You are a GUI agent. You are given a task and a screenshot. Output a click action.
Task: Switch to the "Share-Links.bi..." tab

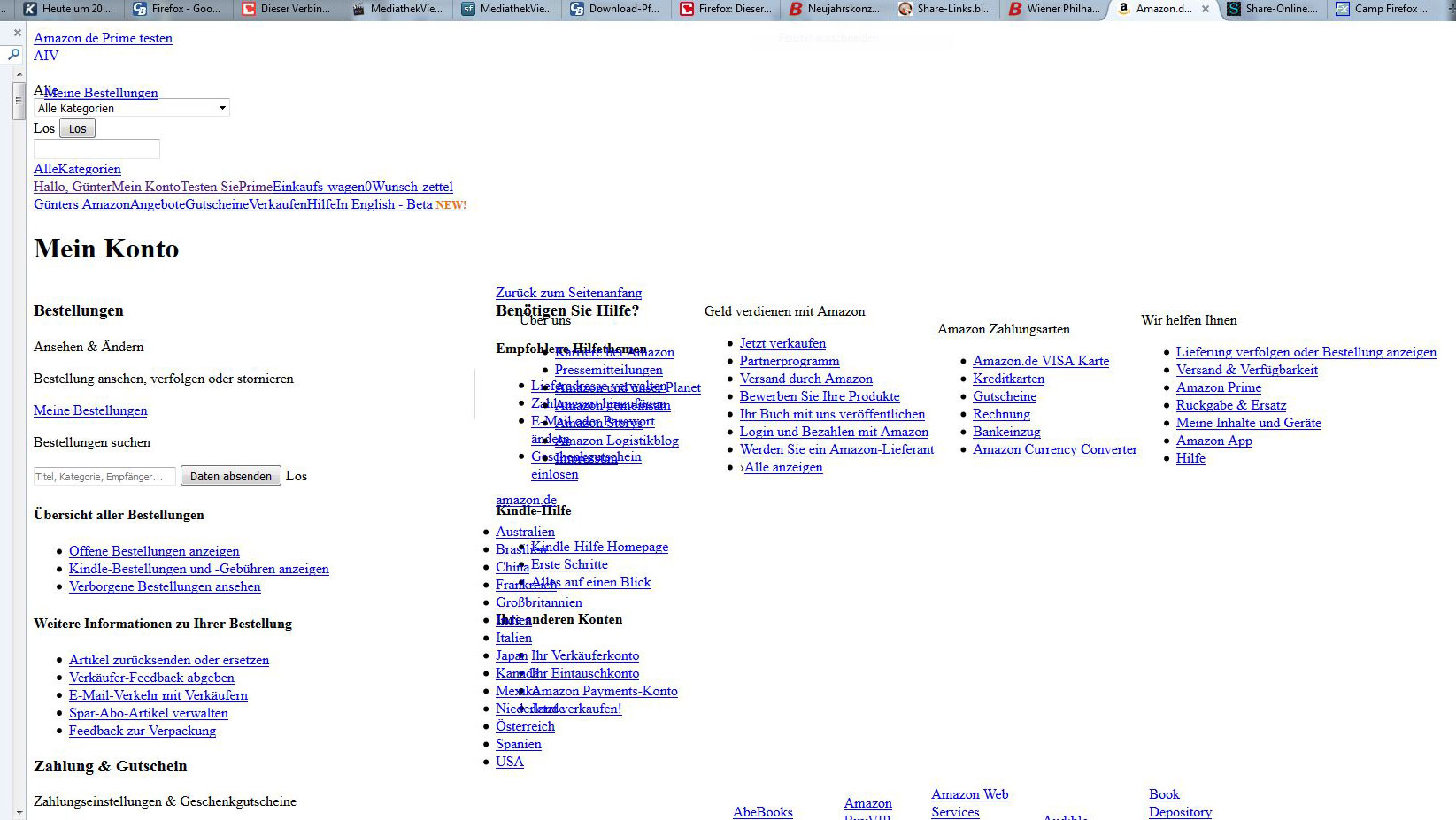pos(944,9)
